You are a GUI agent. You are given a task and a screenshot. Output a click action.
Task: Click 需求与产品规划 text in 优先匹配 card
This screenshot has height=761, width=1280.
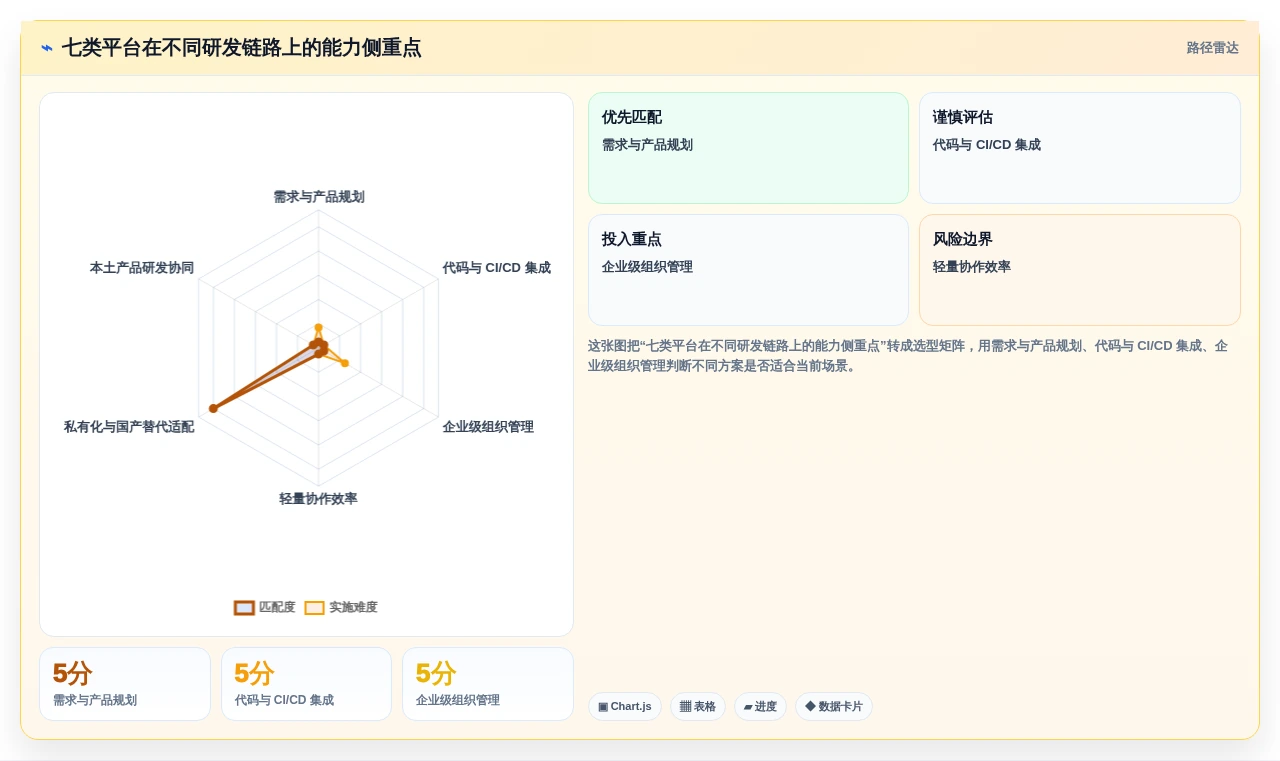647,145
